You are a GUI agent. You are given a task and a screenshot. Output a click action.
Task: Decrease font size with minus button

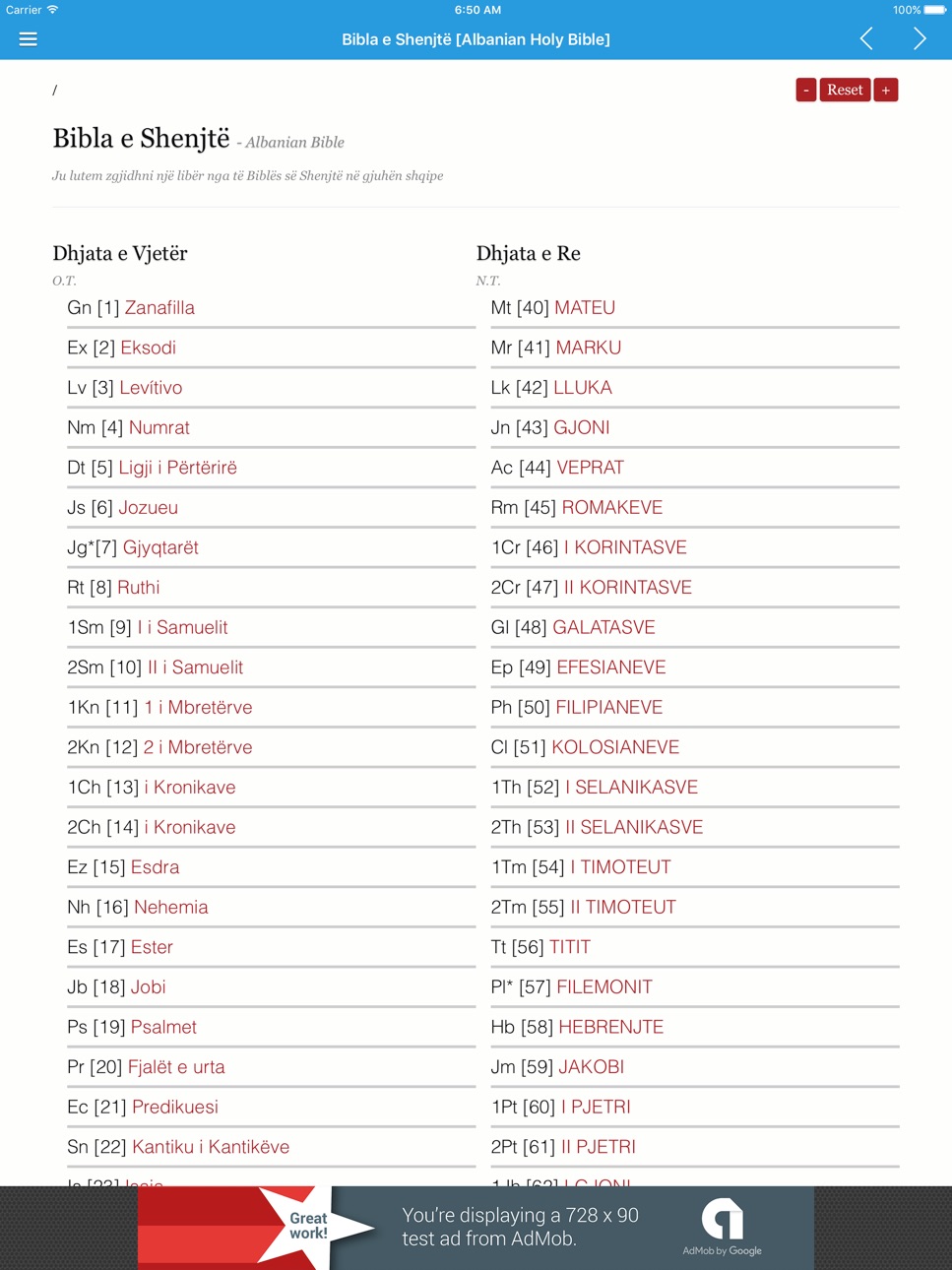806,90
